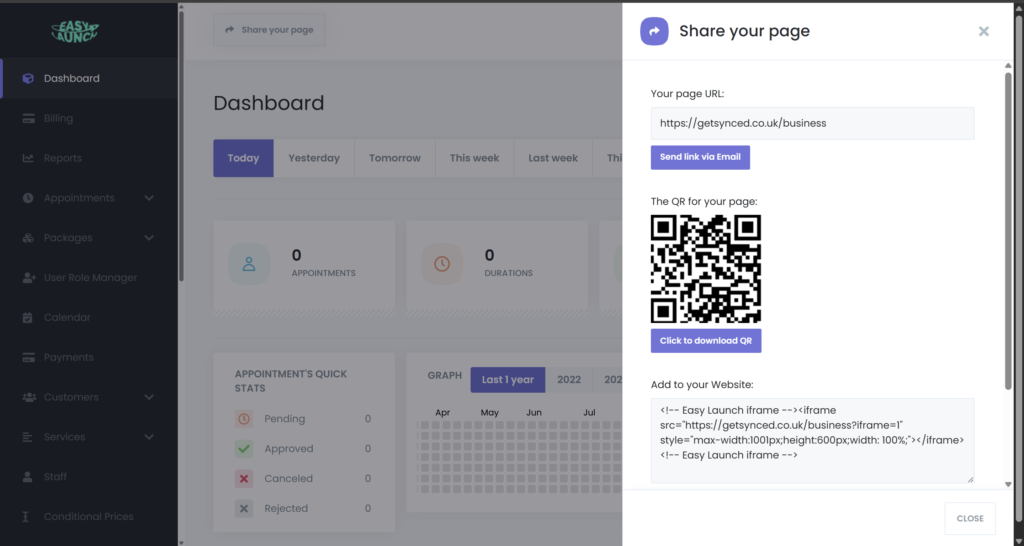
Task: Click the Payments icon in sidebar
Action: (x=28, y=357)
